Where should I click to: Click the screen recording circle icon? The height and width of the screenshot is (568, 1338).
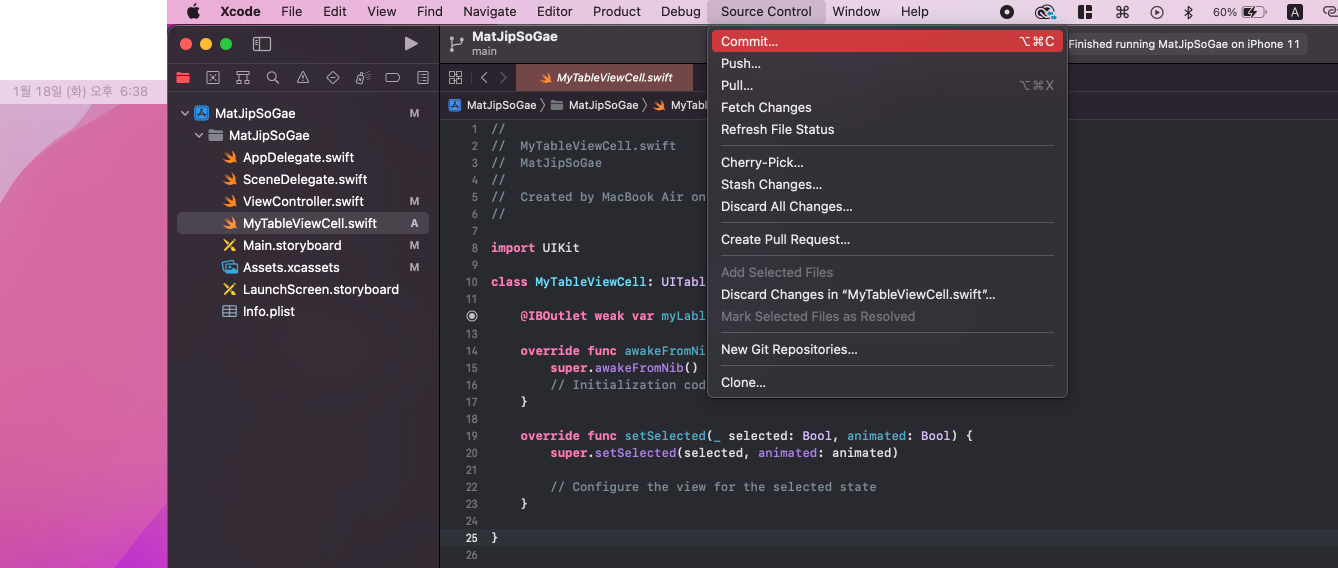pos(1007,12)
